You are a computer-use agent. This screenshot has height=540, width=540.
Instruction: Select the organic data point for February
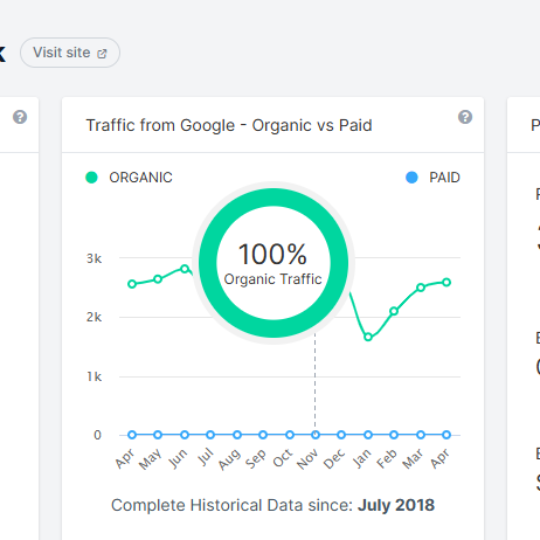394,311
